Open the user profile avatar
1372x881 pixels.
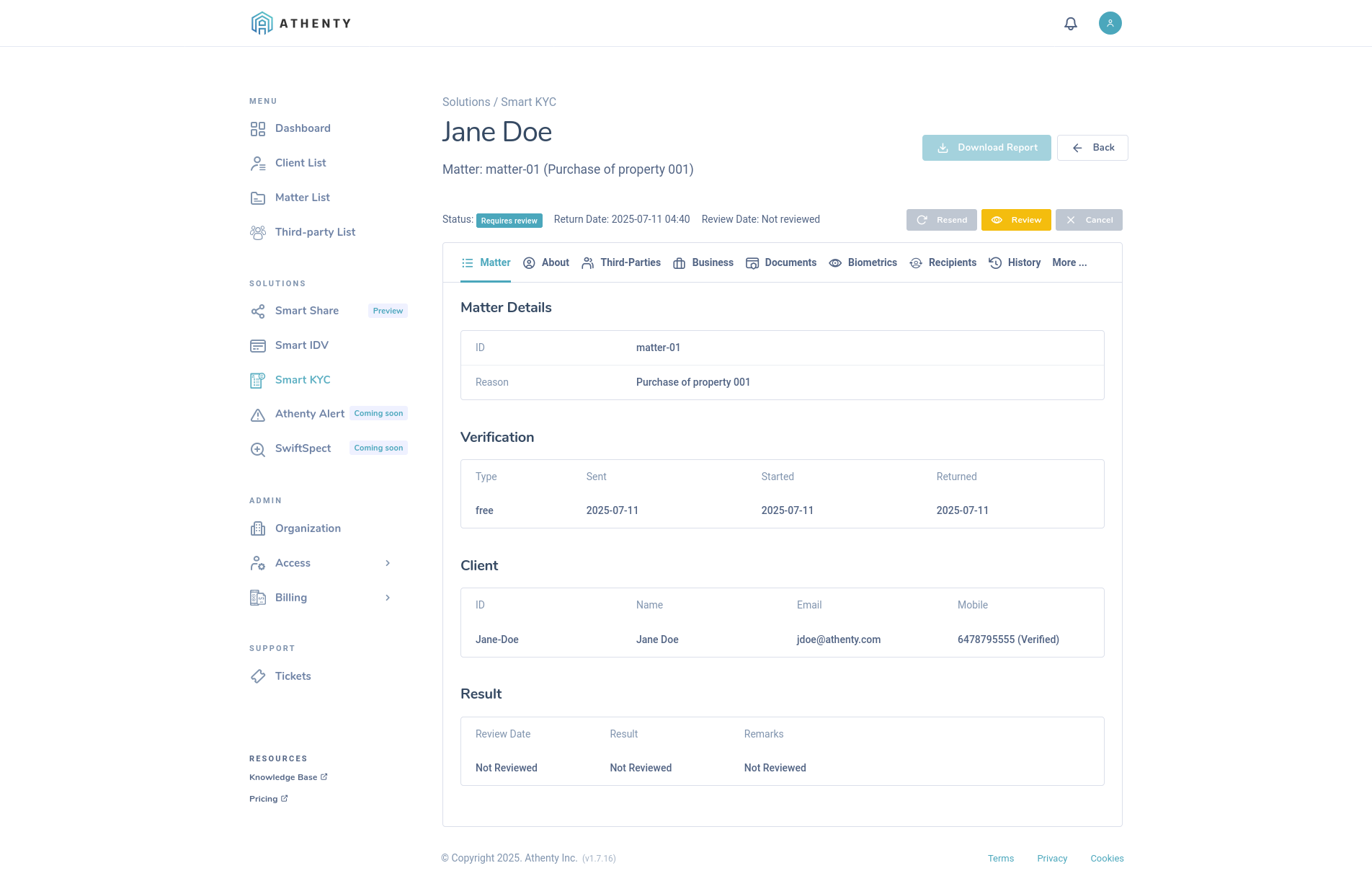(x=1110, y=23)
